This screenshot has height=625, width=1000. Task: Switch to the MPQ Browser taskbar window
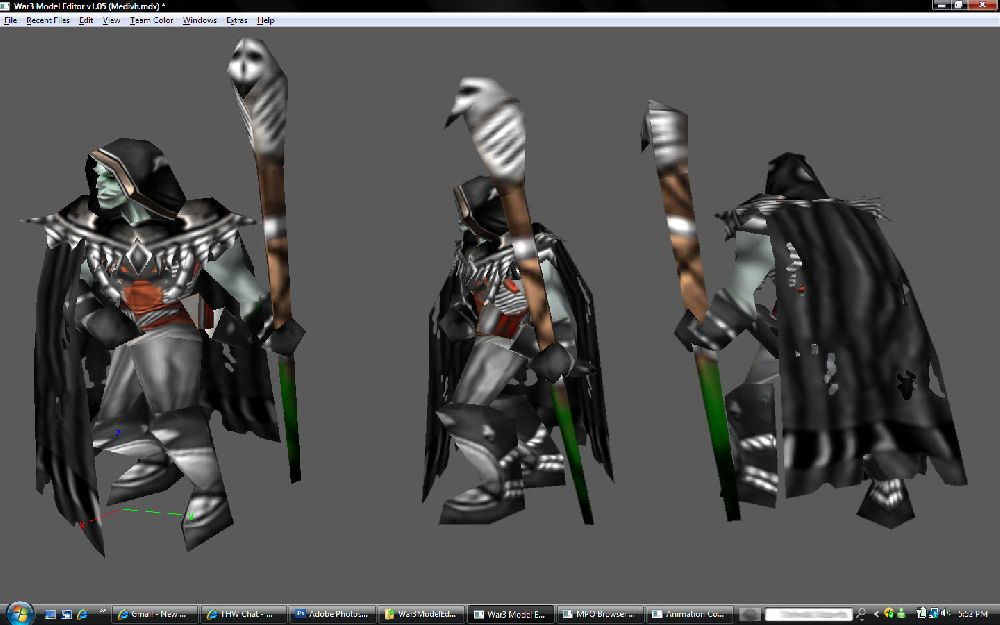[598, 614]
